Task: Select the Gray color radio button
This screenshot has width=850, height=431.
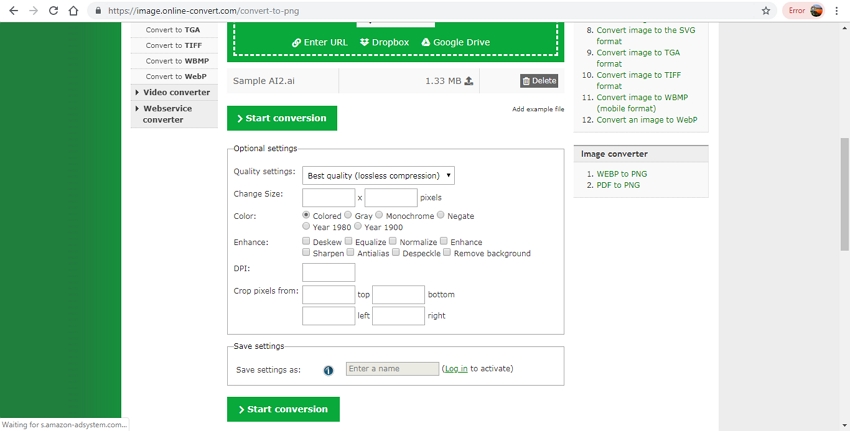Action: point(348,215)
